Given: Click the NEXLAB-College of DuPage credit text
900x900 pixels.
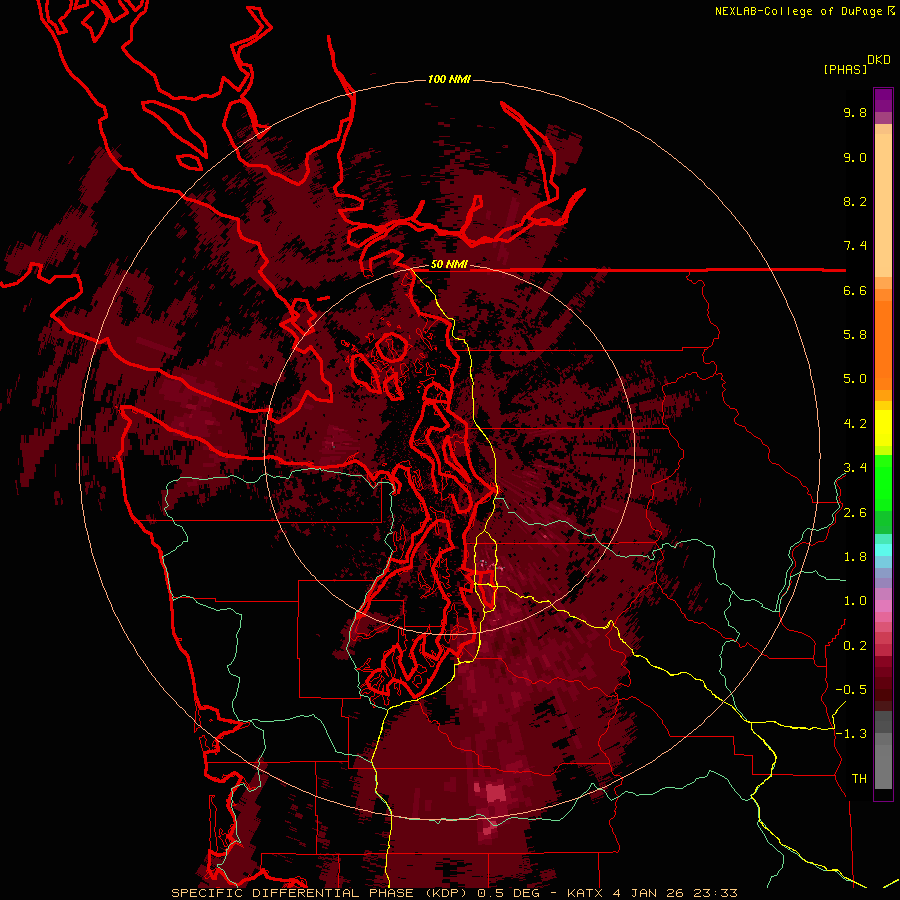Looking at the screenshot, I should click(x=800, y=11).
